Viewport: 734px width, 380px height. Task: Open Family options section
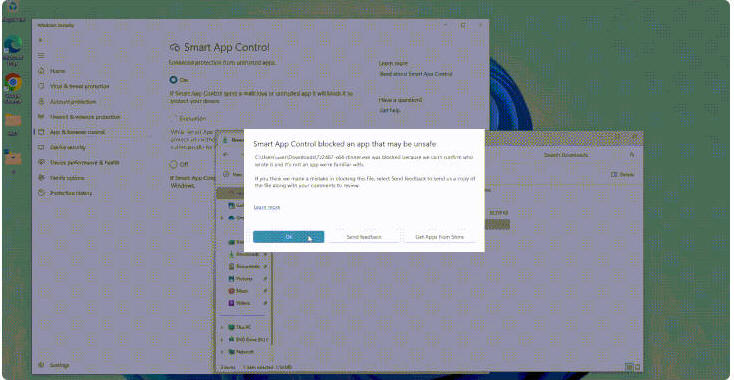pos(61,178)
